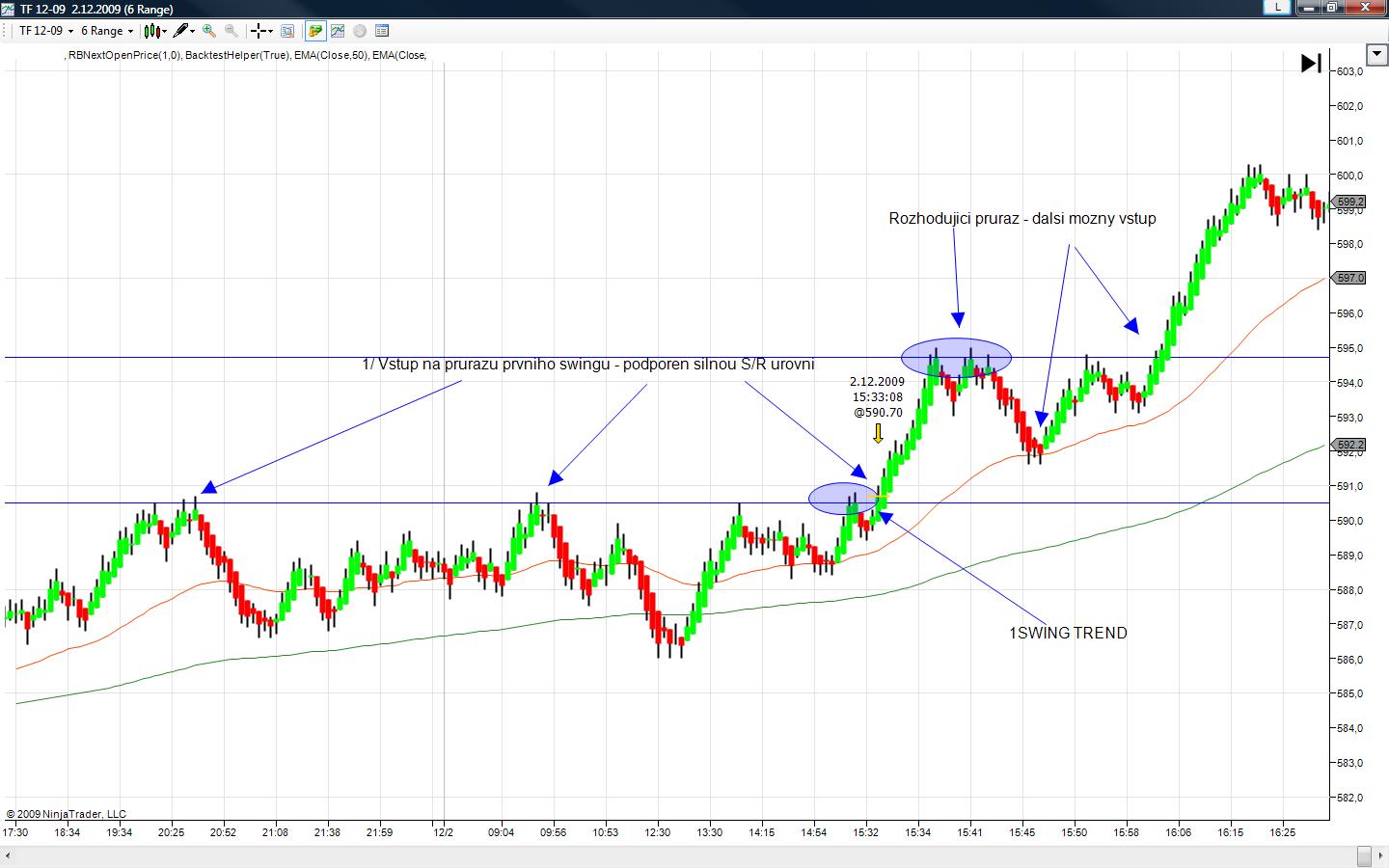
Task: Open the crosshair cursor selector
Action: pos(261,31)
